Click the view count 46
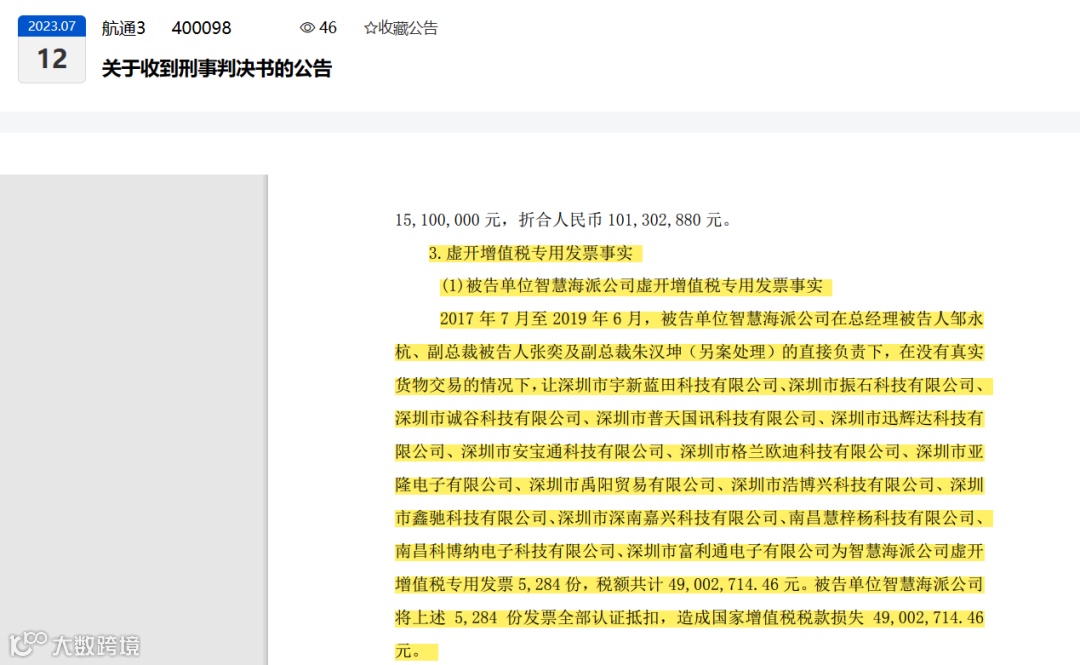The height and width of the screenshot is (665, 1080). click(x=328, y=28)
